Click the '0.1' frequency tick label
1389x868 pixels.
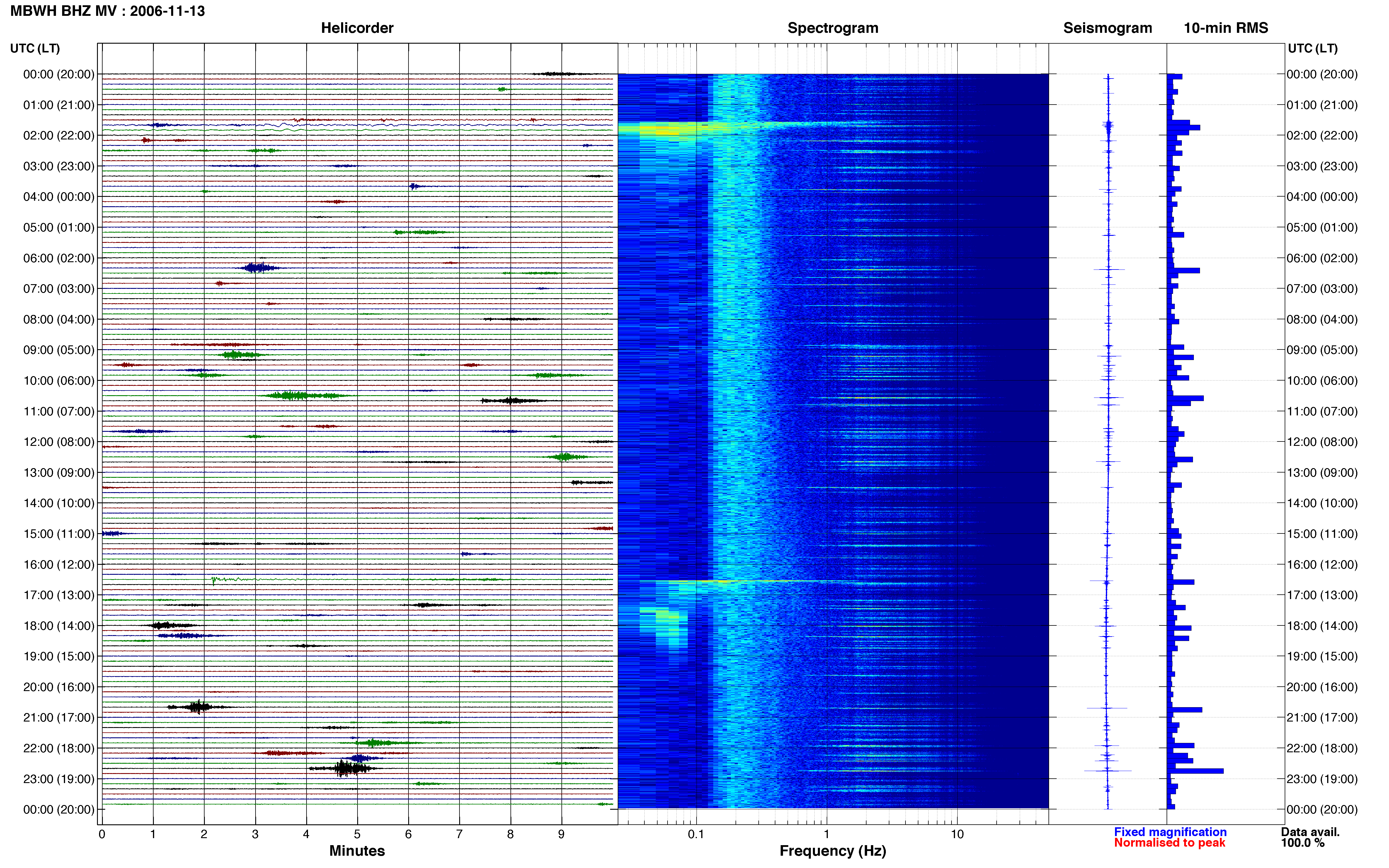tap(696, 835)
